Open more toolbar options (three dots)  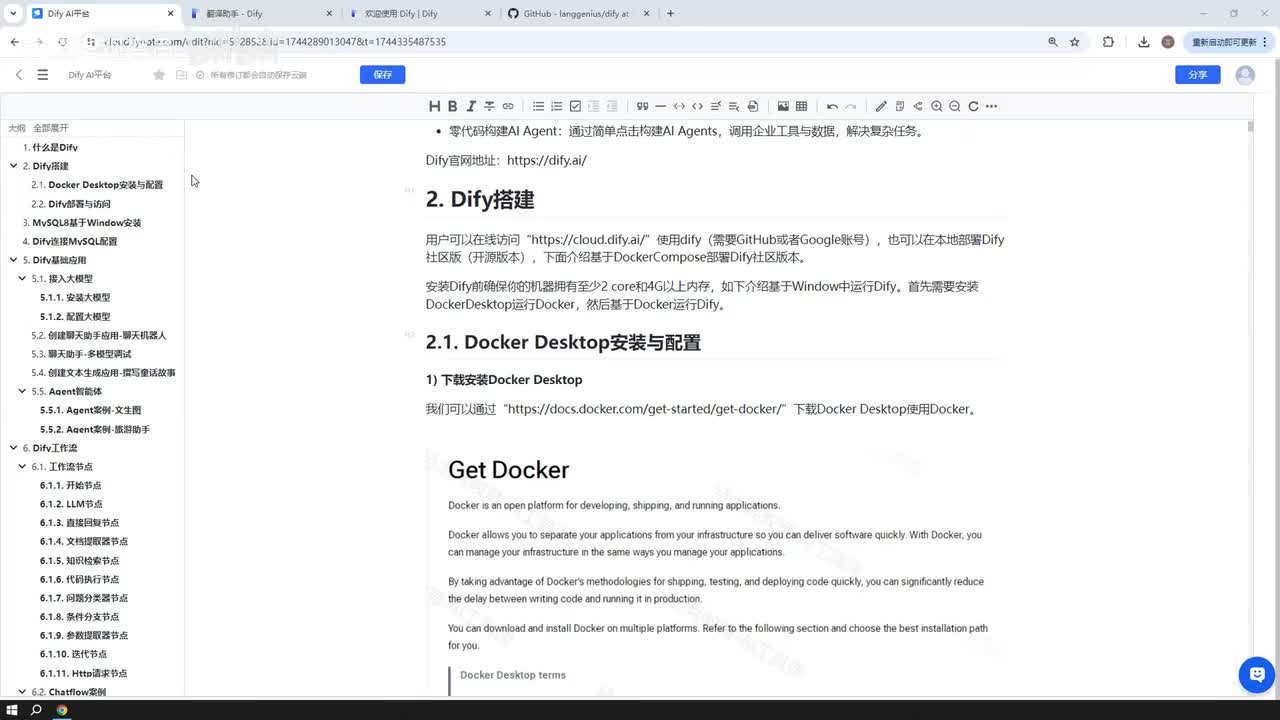(991, 106)
